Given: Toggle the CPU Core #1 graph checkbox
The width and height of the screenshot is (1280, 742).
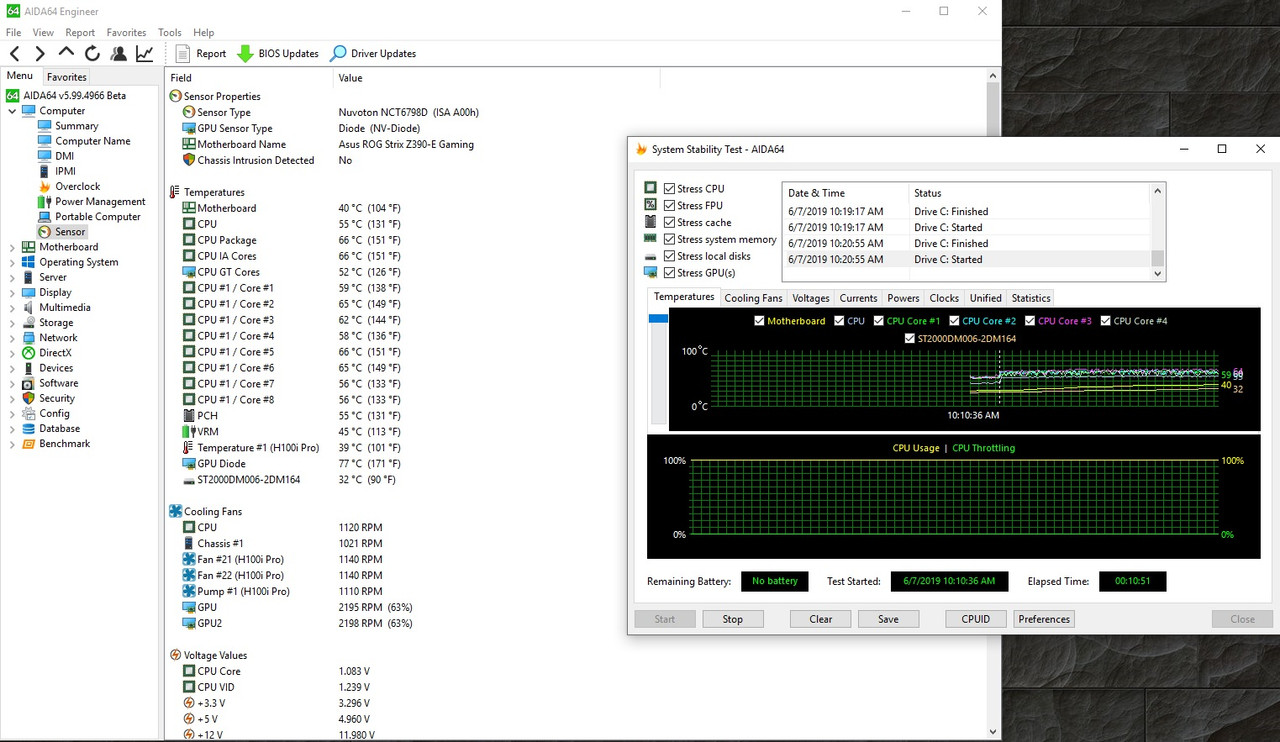Looking at the screenshot, I should (879, 321).
